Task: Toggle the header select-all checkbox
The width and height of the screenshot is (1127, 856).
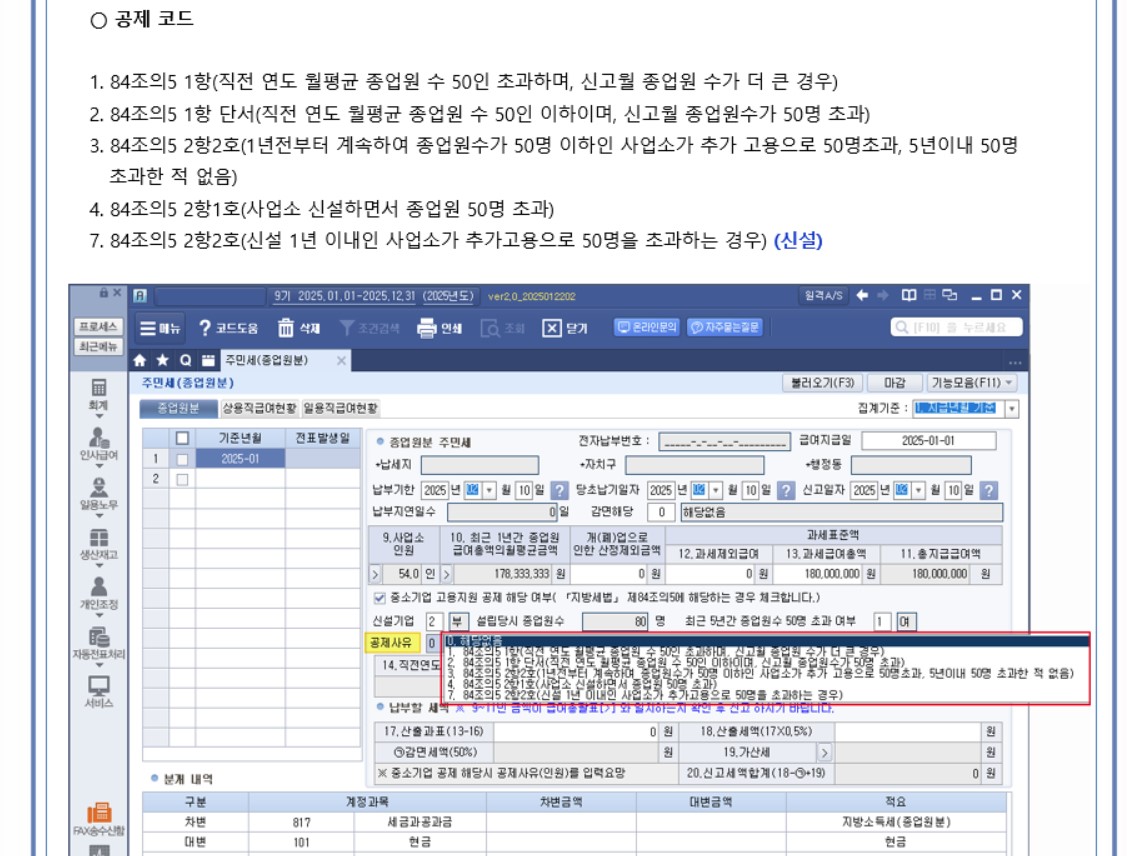Action: [182, 438]
